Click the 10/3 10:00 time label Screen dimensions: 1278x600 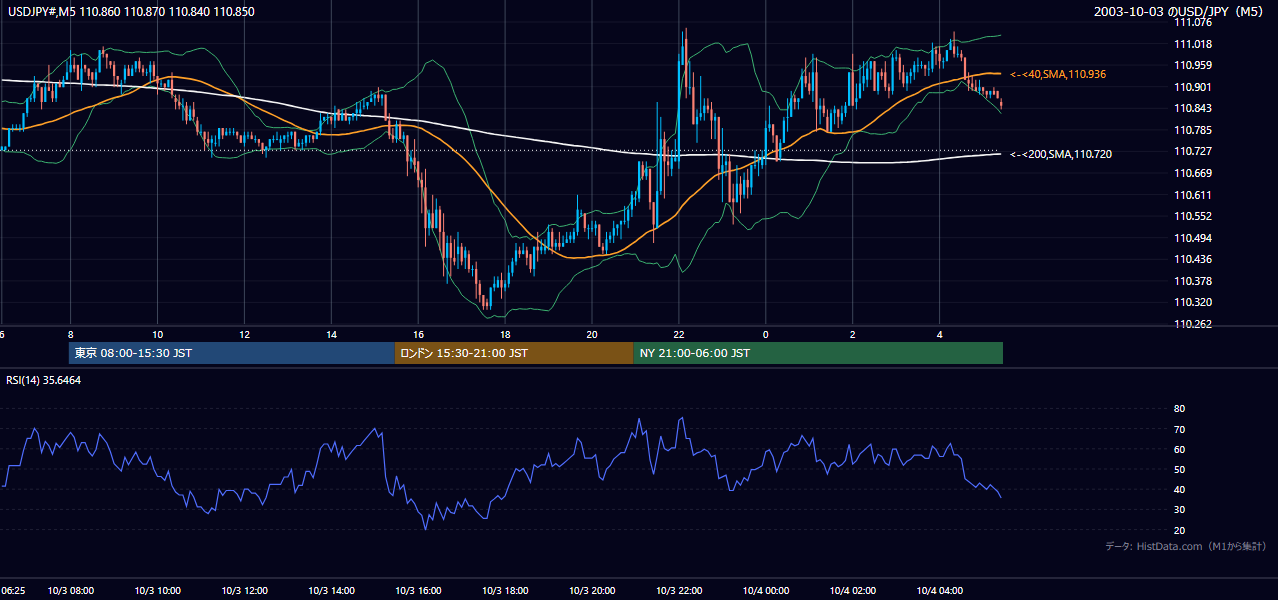click(157, 591)
